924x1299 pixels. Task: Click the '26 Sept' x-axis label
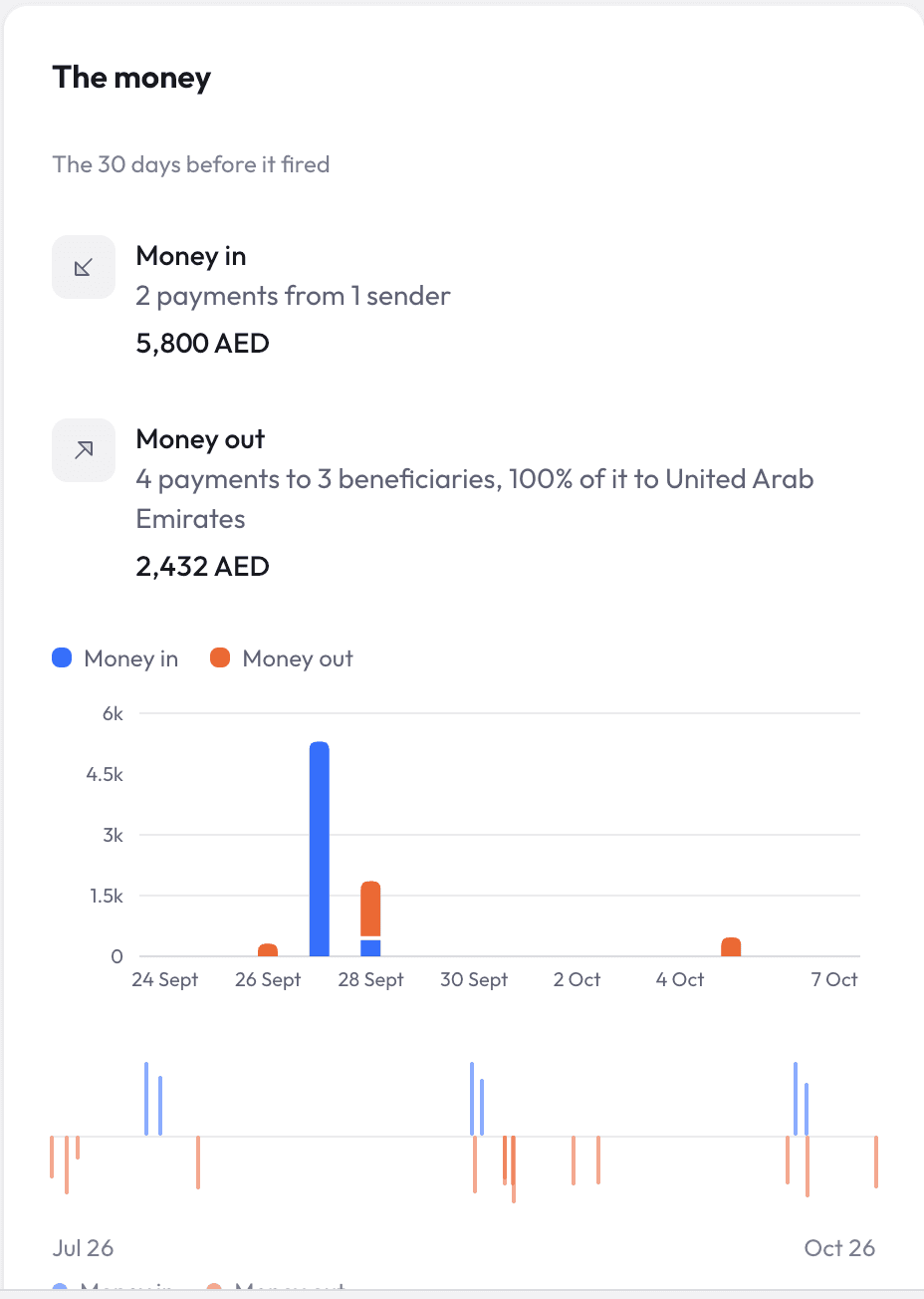pos(268,979)
